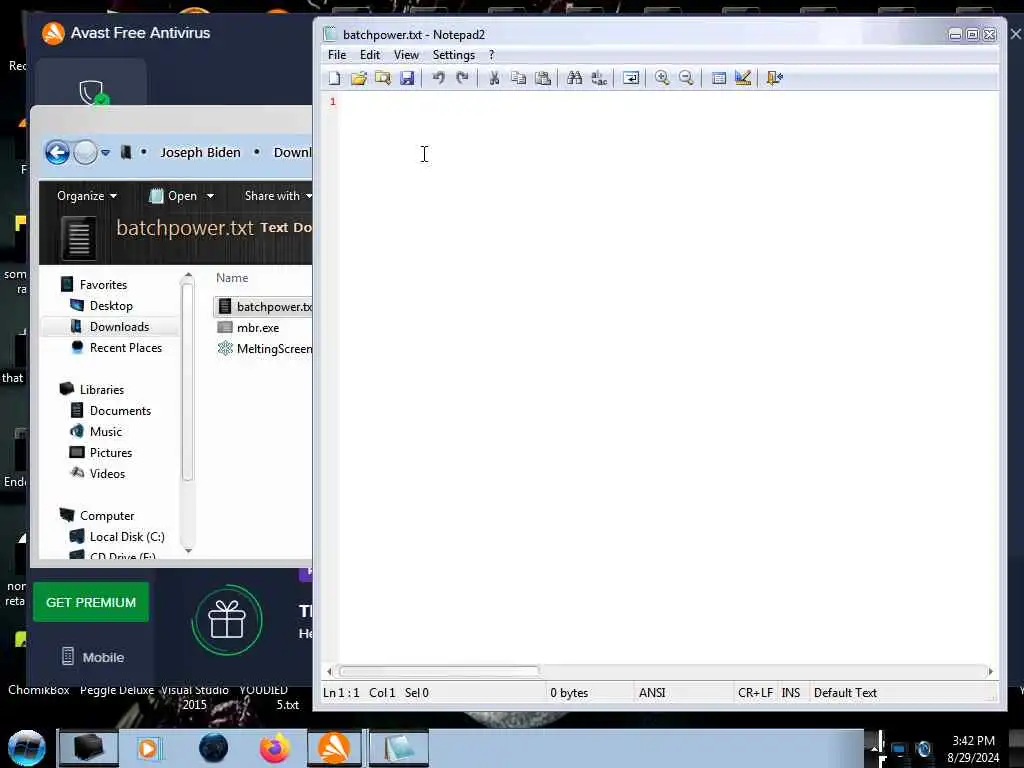Click Joseph Biden in the Explorer address bar

tap(200, 153)
